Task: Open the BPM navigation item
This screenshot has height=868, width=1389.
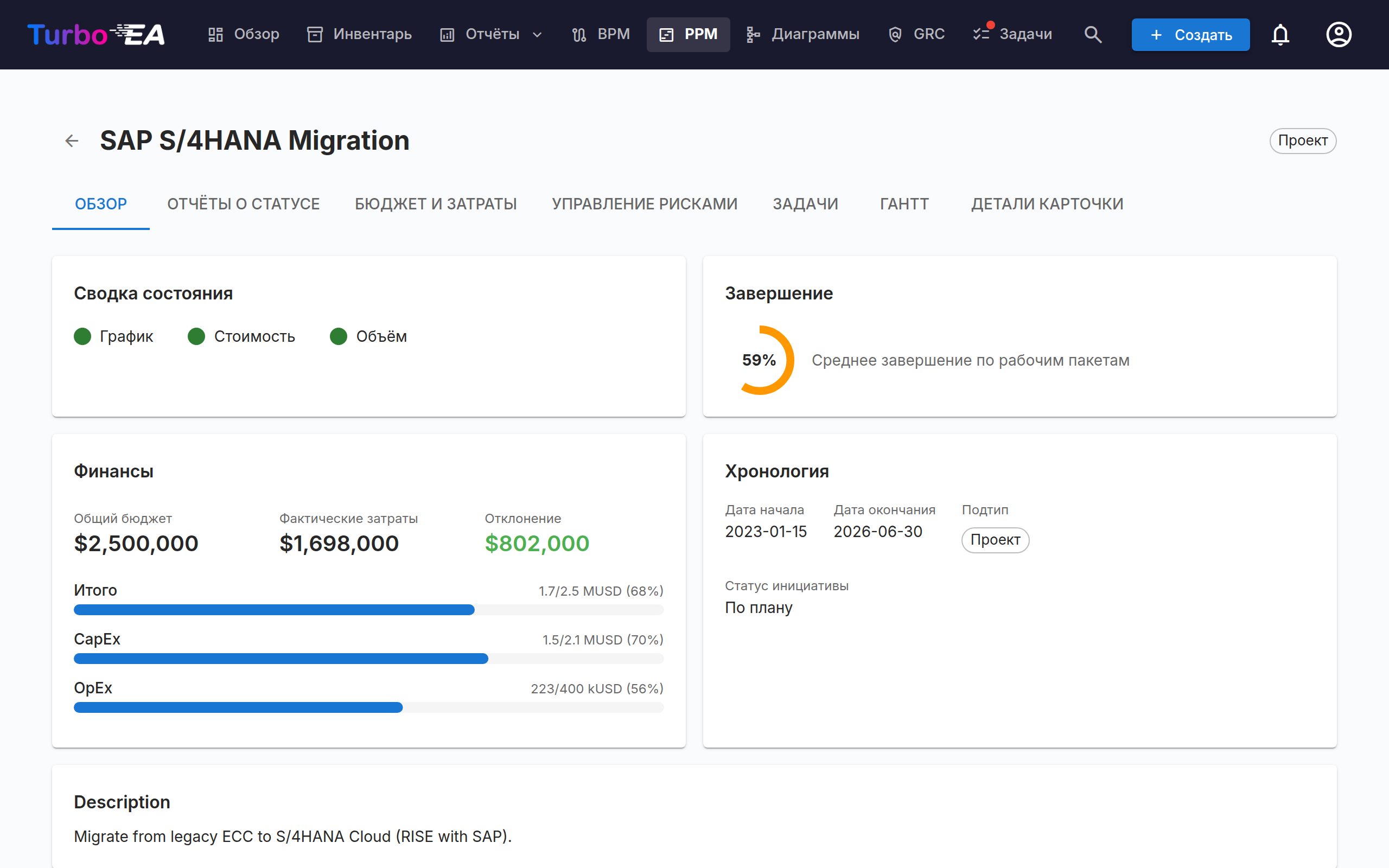Action: click(601, 34)
